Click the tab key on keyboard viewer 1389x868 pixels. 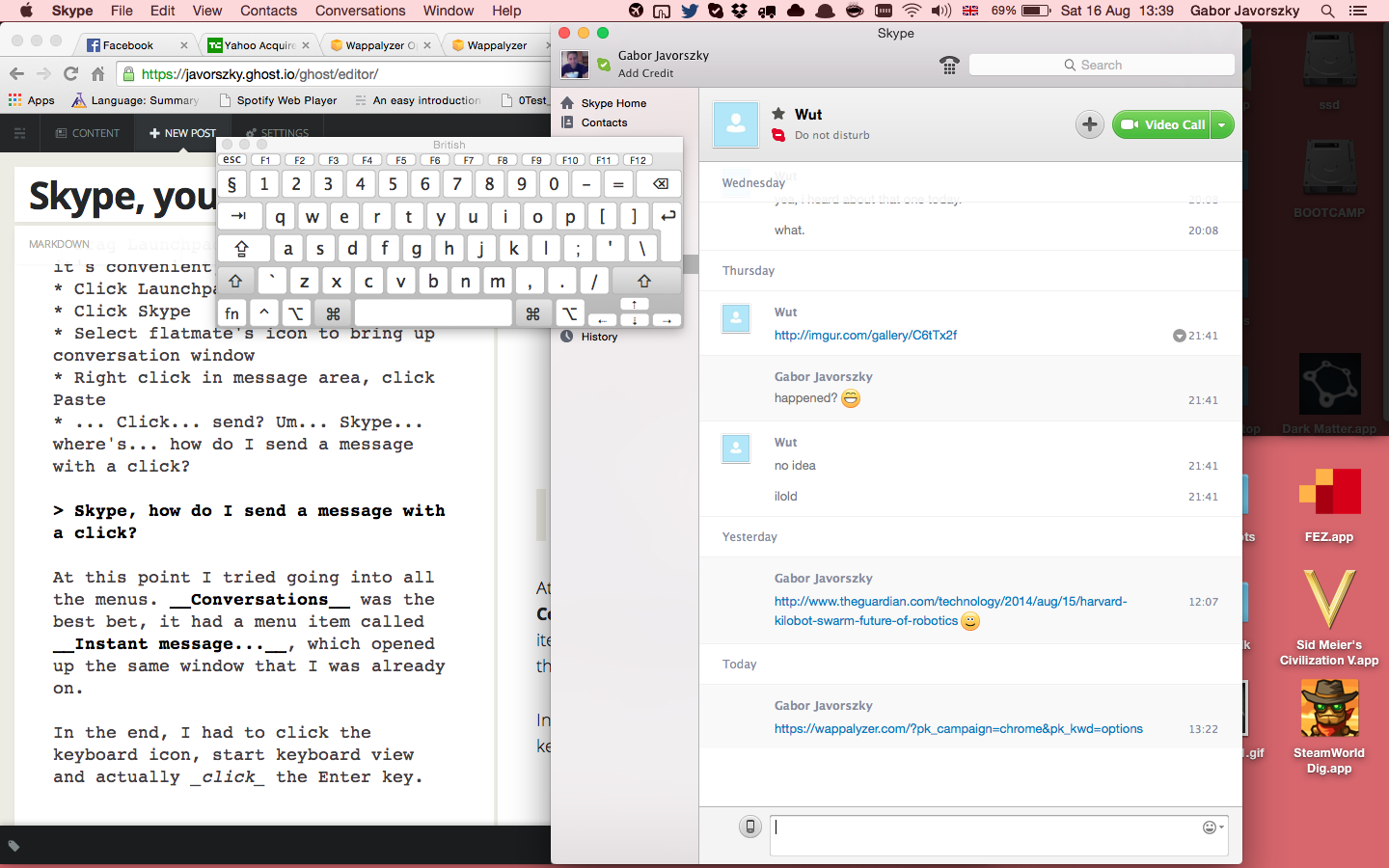point(239,216)
